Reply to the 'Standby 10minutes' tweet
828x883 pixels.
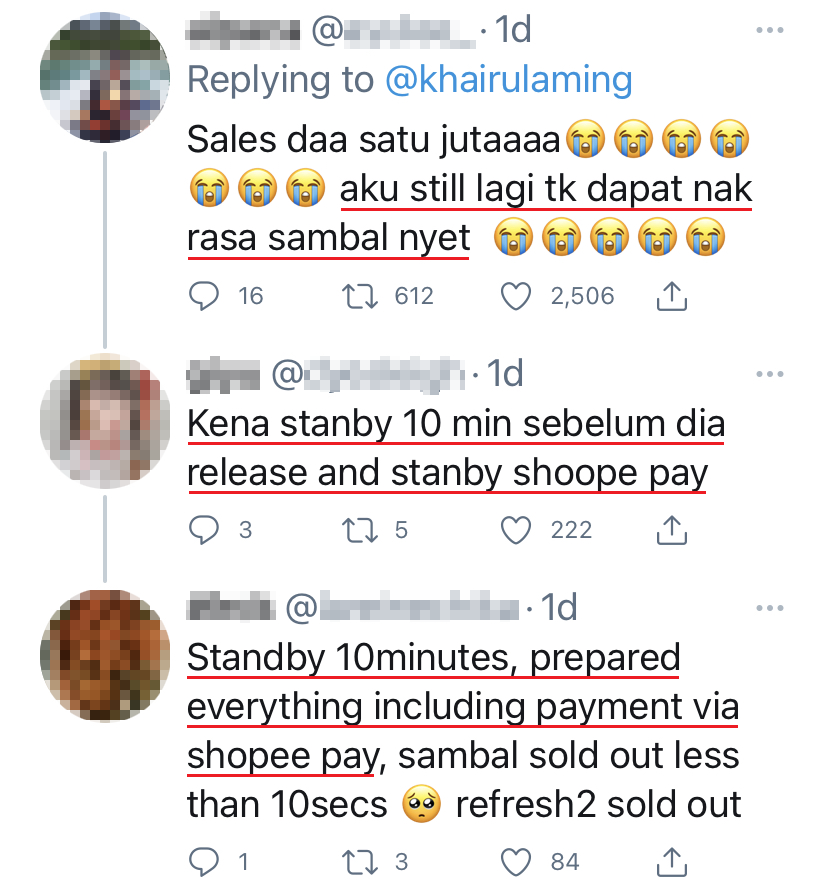tap(204, 860)
